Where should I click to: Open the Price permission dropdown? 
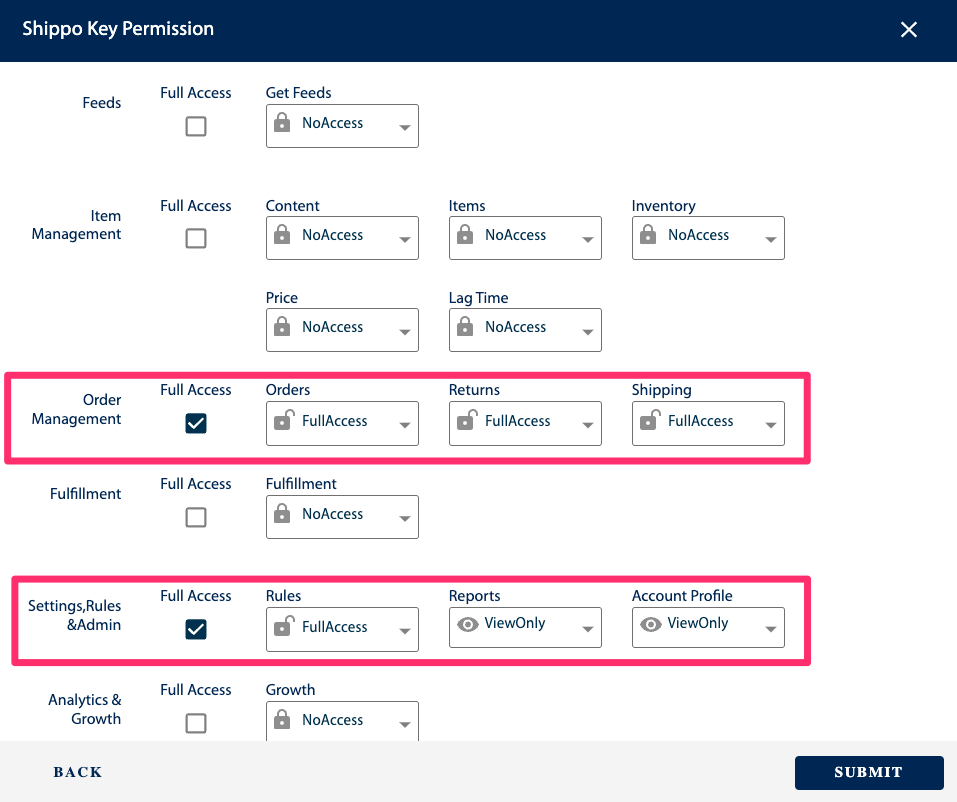click(342, 329)
